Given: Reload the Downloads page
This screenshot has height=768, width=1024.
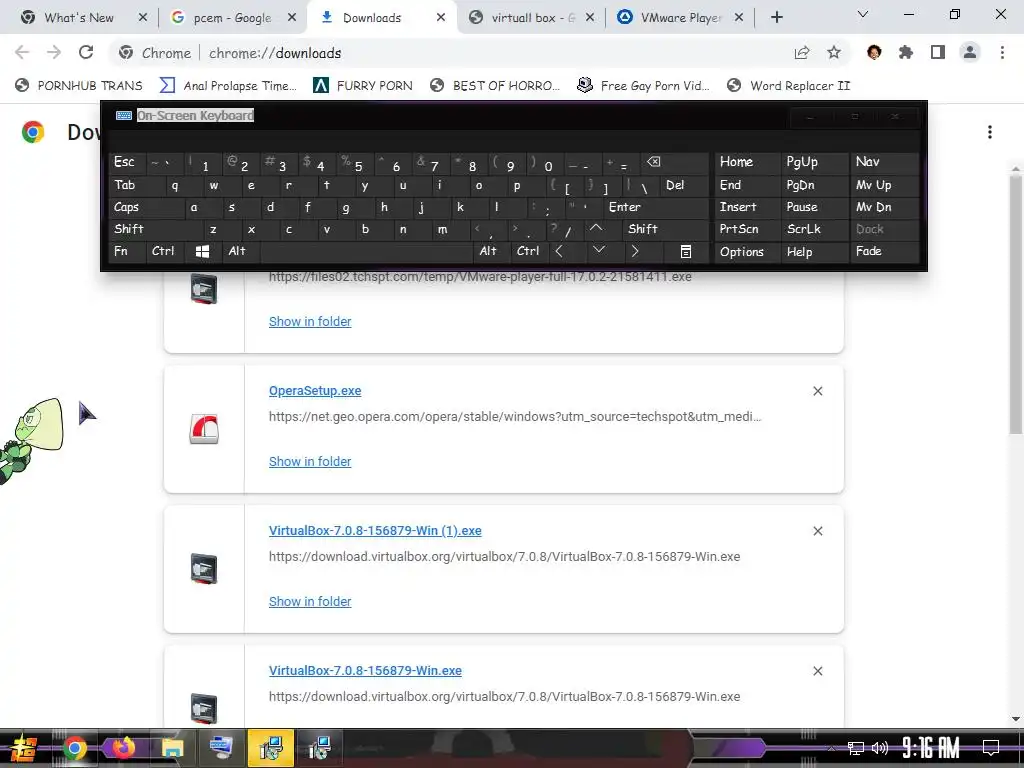Looking at the screenshot, I should pyautogui.click(x=86, y=52).
